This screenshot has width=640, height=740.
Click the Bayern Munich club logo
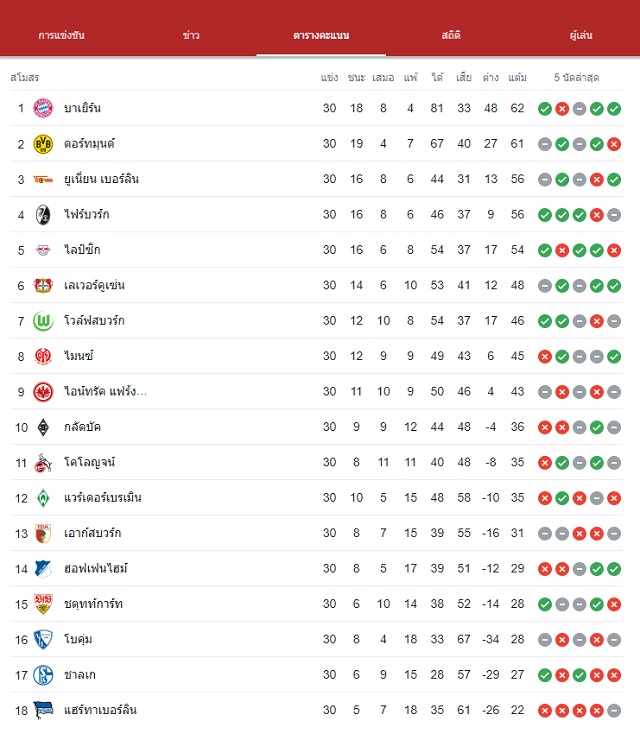pos(43,108)
